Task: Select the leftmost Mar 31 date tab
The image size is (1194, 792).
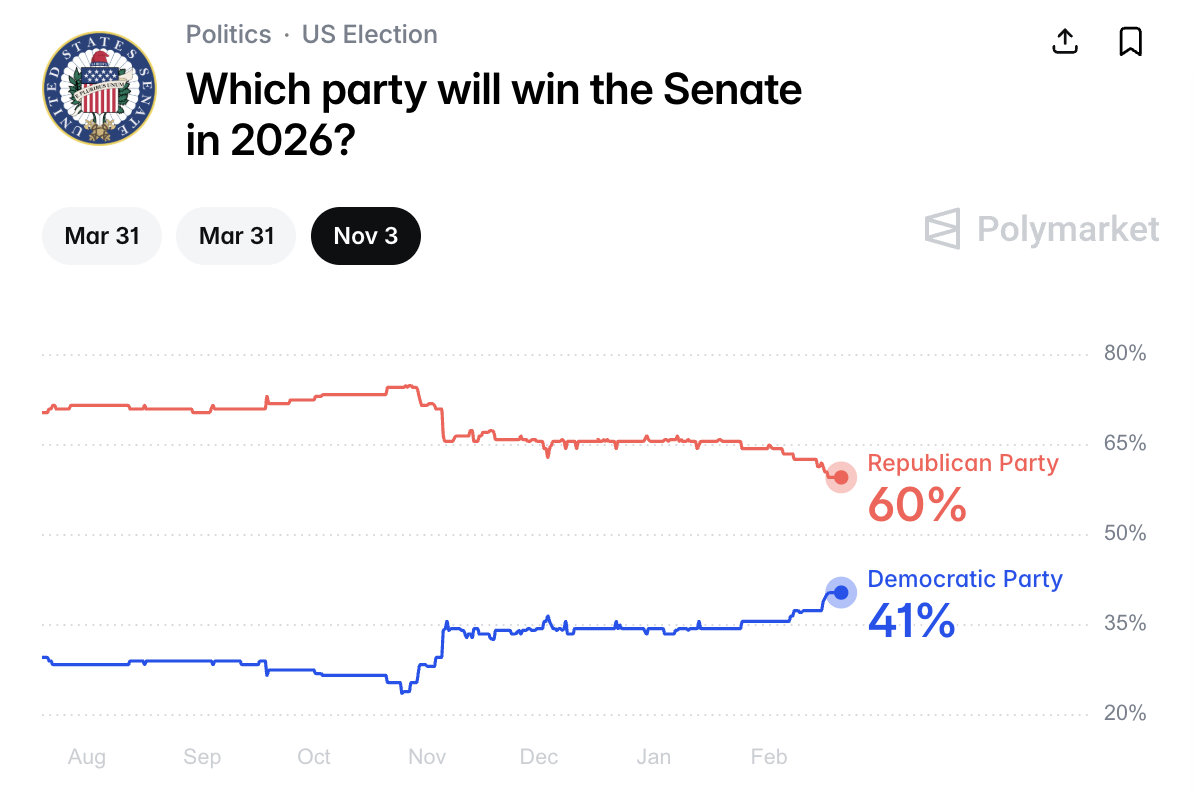Action: (101, 236)
